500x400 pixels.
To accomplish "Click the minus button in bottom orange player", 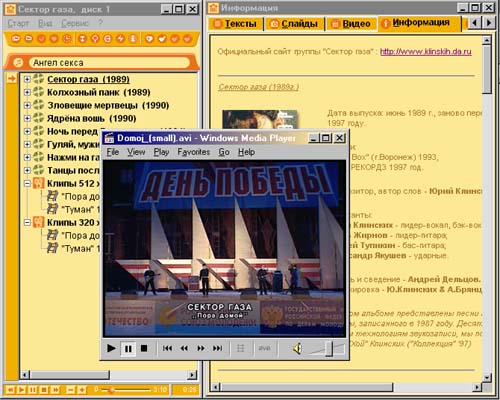I will pos(71,389).
